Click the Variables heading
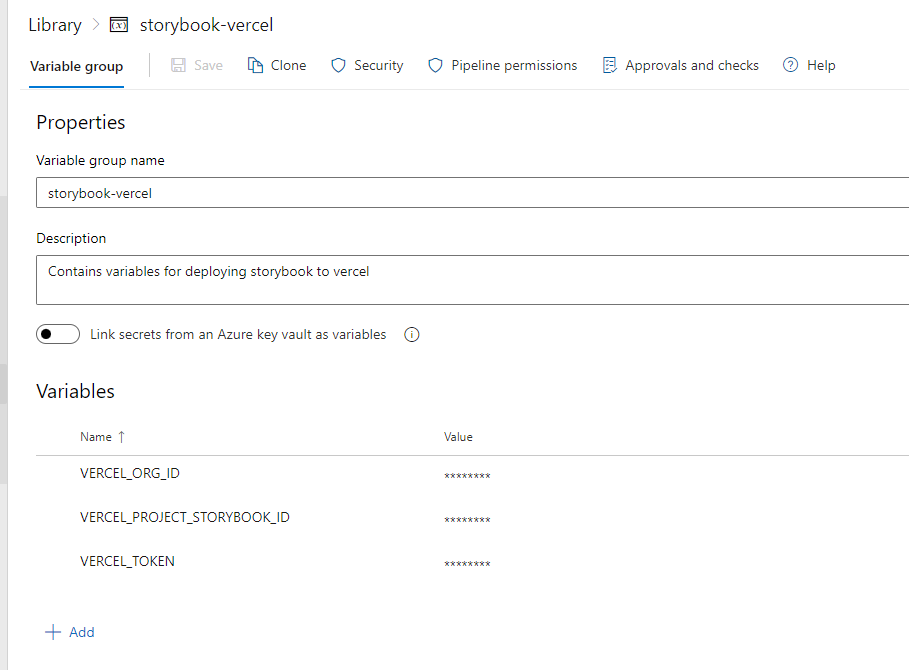The height and width of the screenshot is (670, 909). tap(75, 391)
